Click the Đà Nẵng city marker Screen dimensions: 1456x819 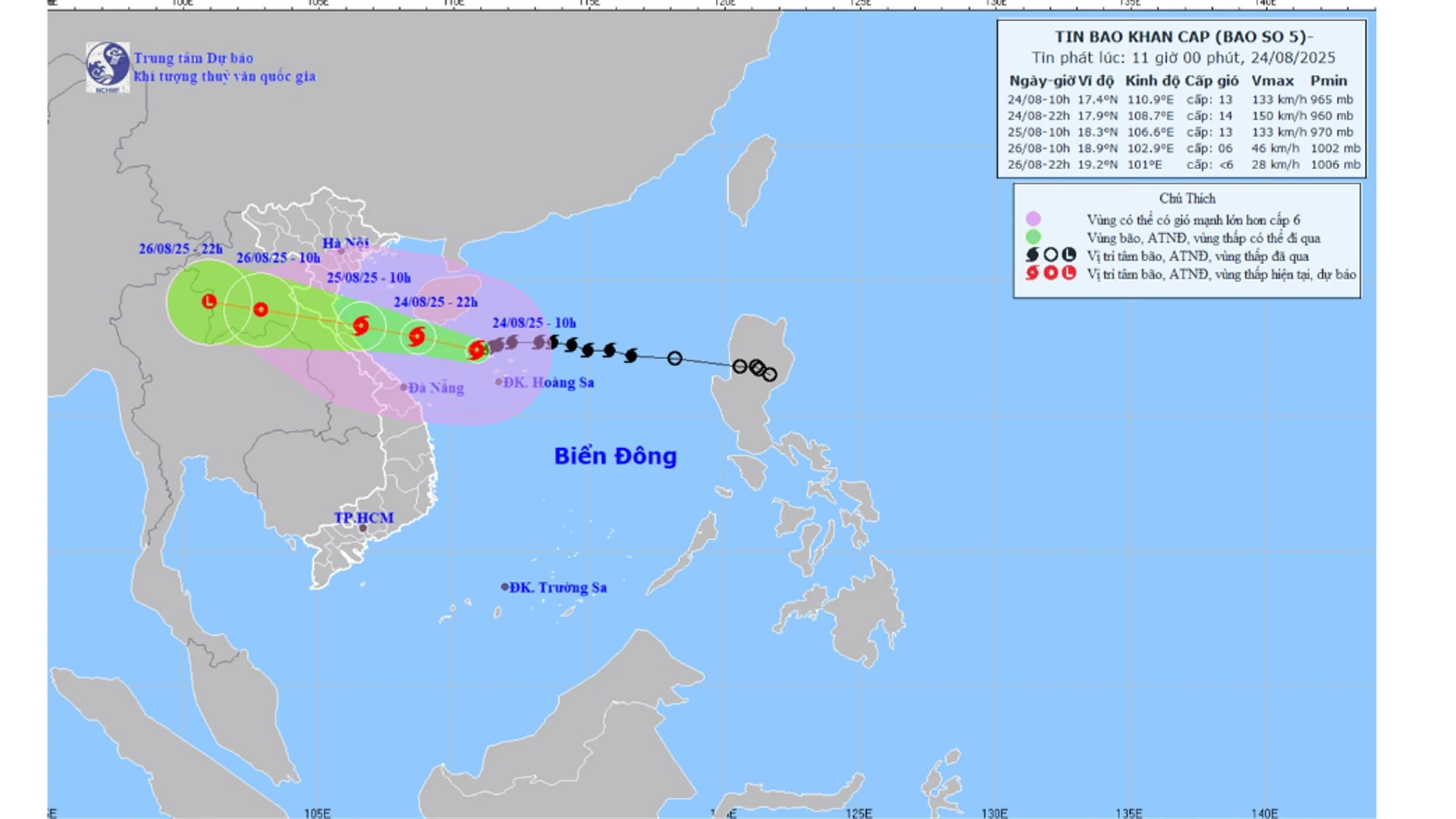[404, 388]
